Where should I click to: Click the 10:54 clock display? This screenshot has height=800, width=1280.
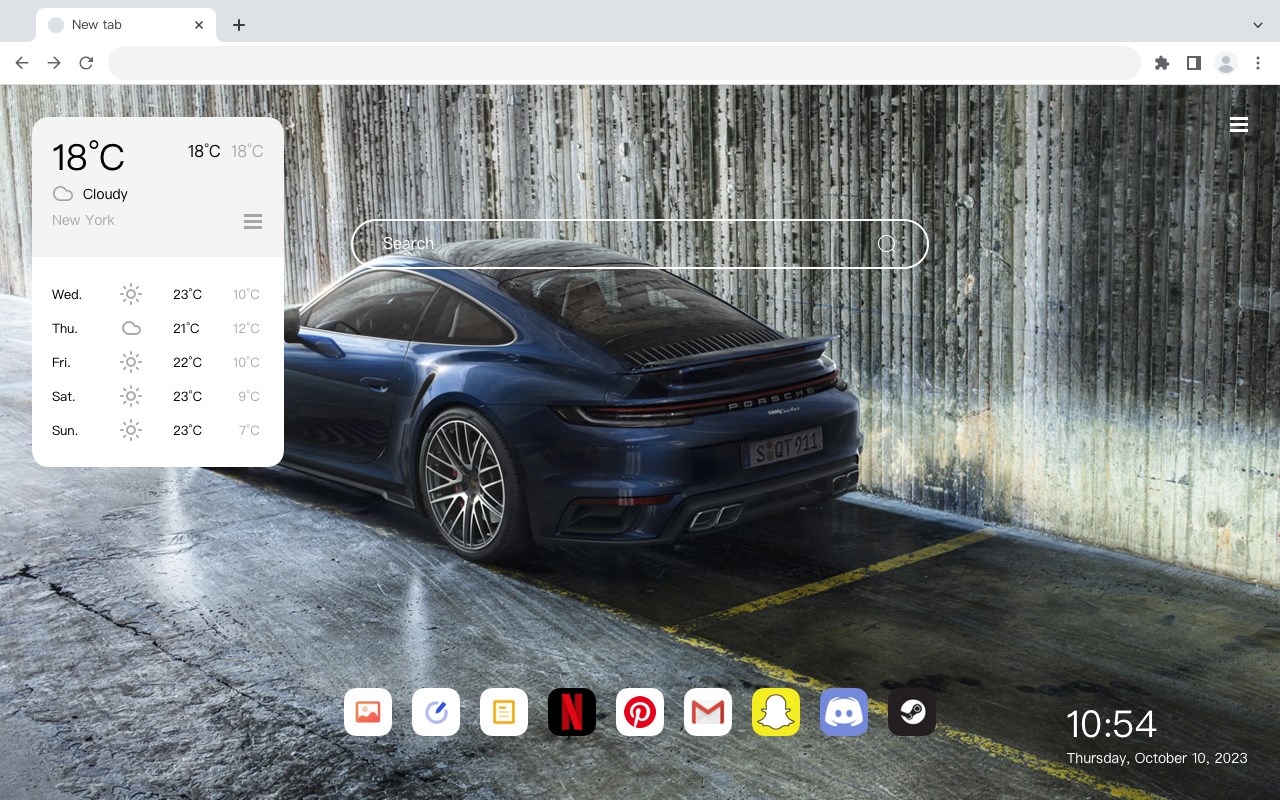(1111, 724)
